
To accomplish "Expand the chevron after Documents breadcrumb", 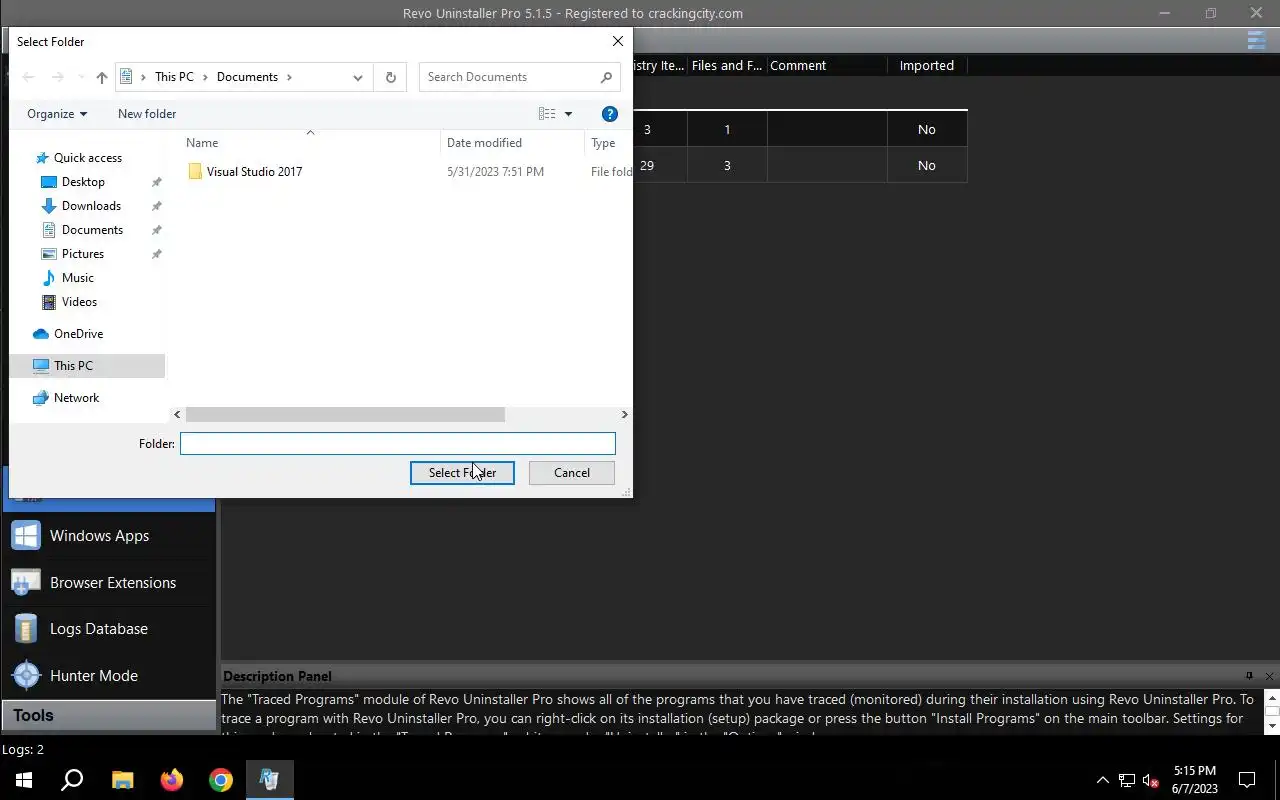I will coord(289,77).
